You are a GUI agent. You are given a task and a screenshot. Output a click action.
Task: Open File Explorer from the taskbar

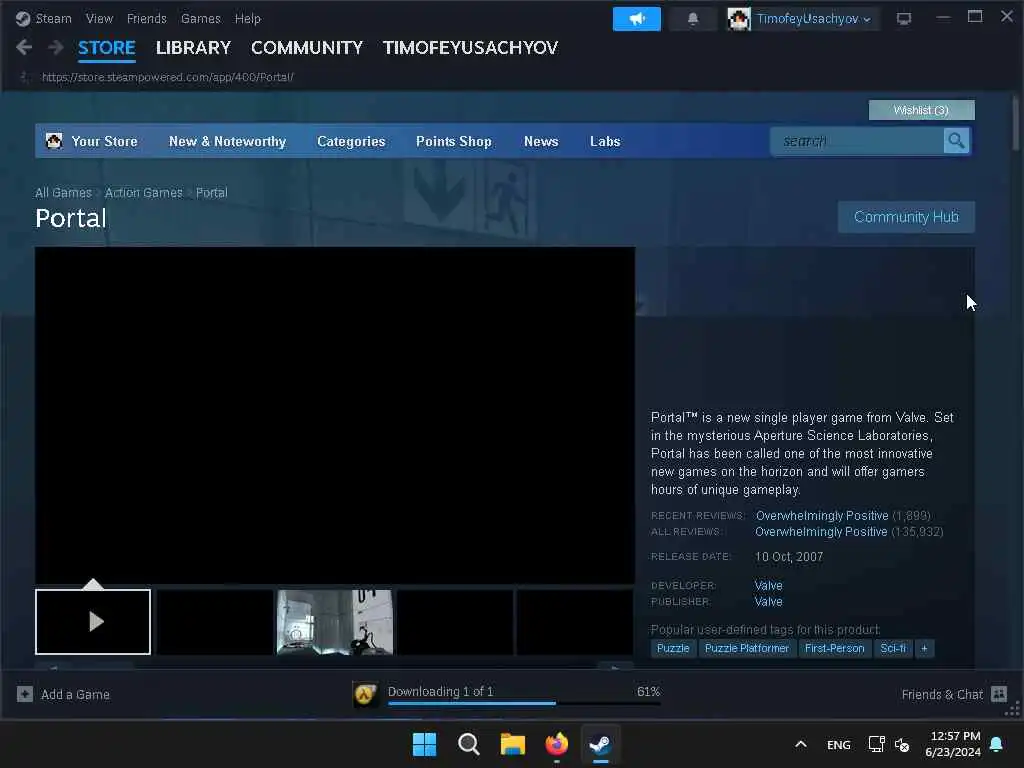click(513, 744)
